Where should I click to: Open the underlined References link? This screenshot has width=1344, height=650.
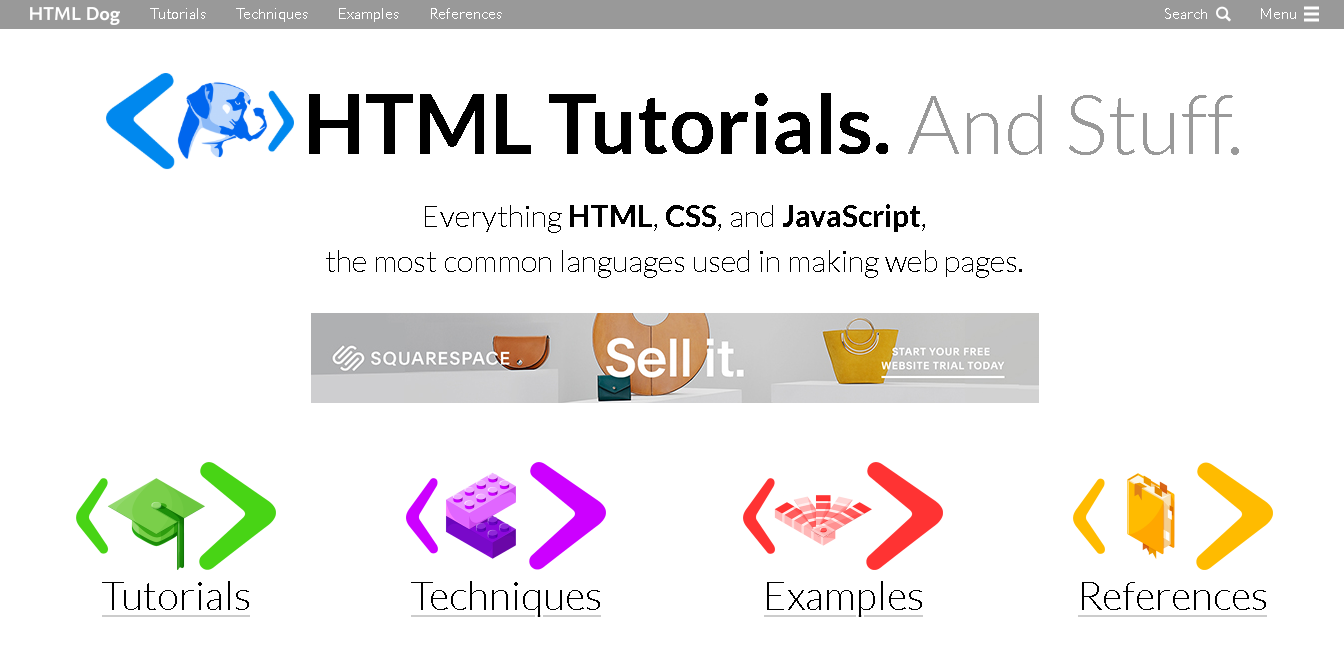coord(1172,597)
